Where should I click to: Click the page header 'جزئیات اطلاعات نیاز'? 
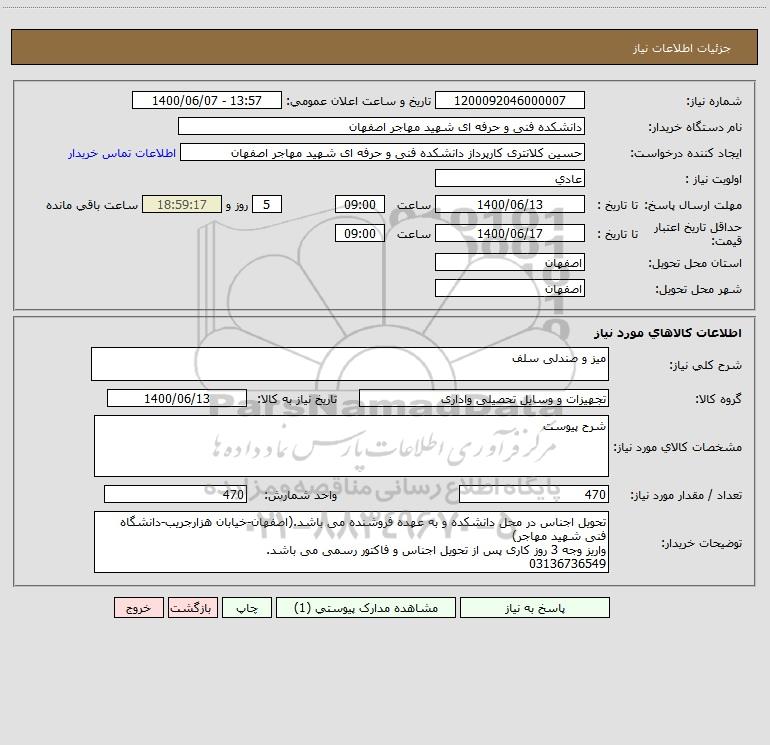point(682,48)
